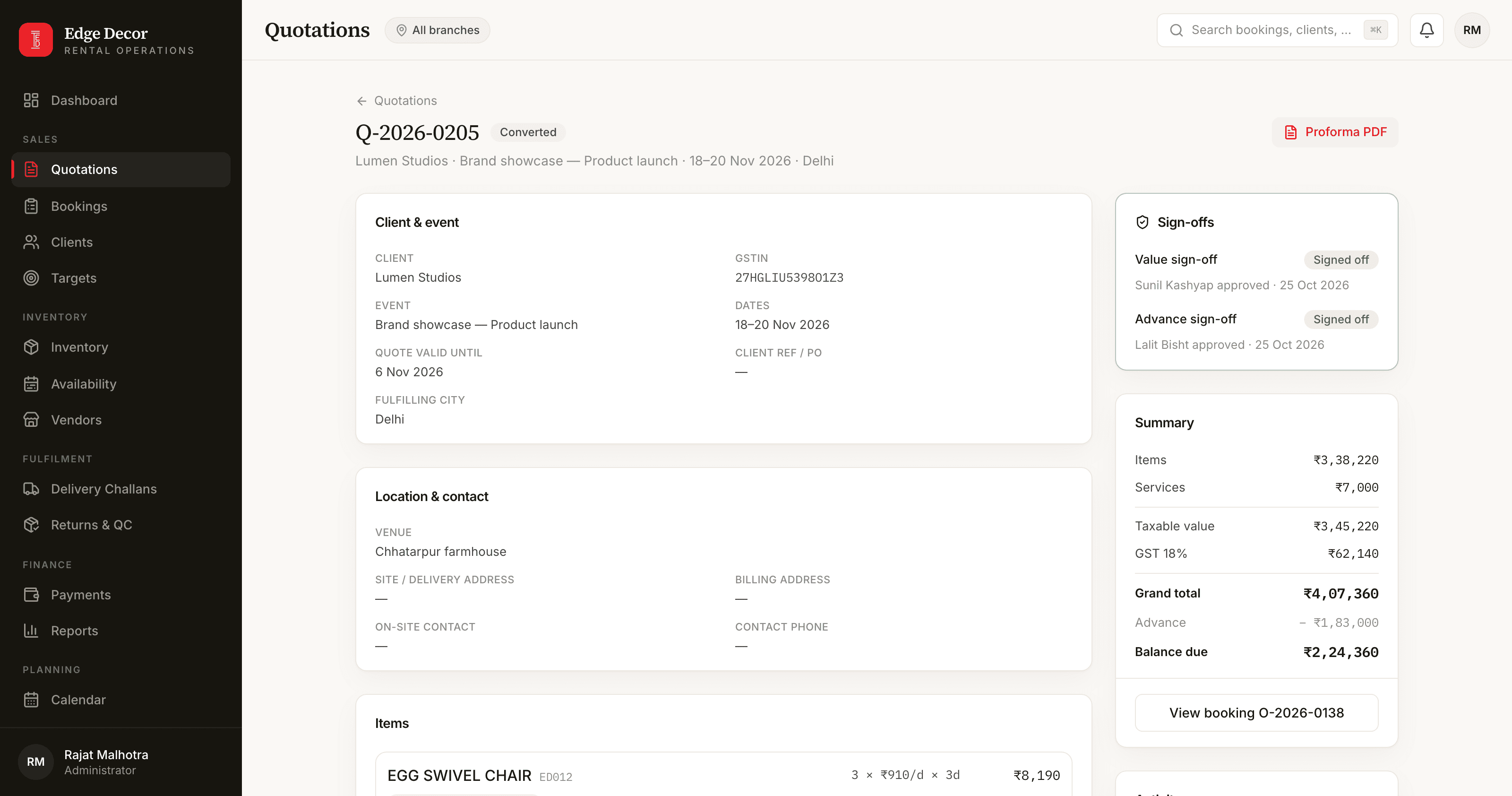The height and width of the screenshot is (796, 1512).
Task: Go to Payments in the sidebar
Action: pos(121,595)
